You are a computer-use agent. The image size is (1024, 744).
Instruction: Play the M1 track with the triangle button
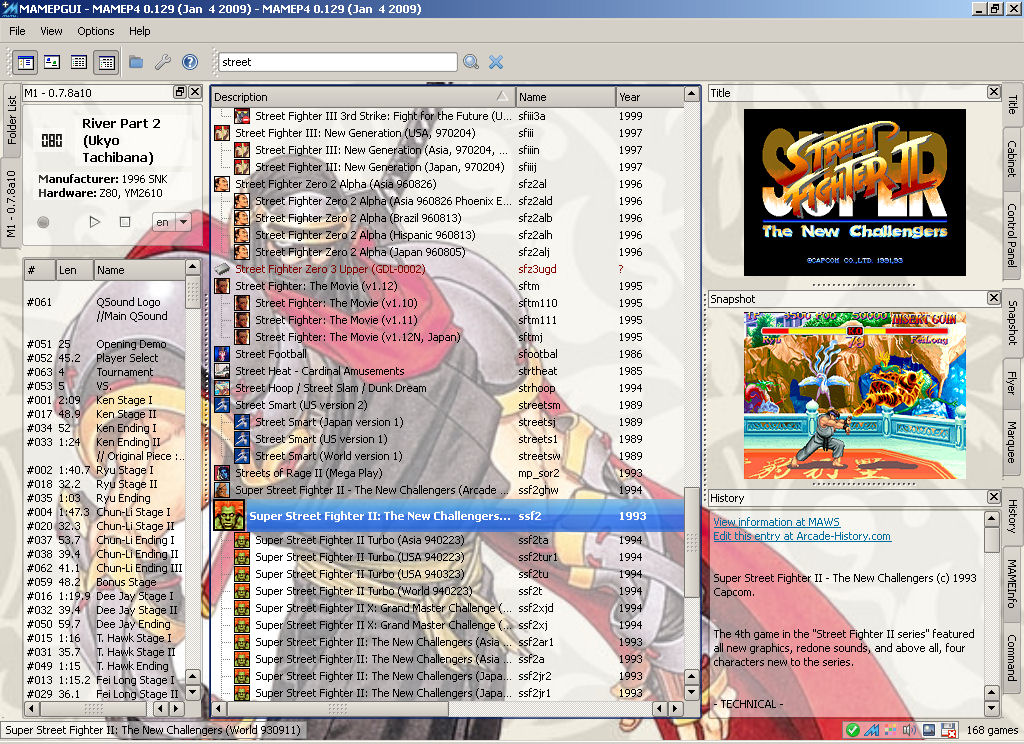[95, 222]
